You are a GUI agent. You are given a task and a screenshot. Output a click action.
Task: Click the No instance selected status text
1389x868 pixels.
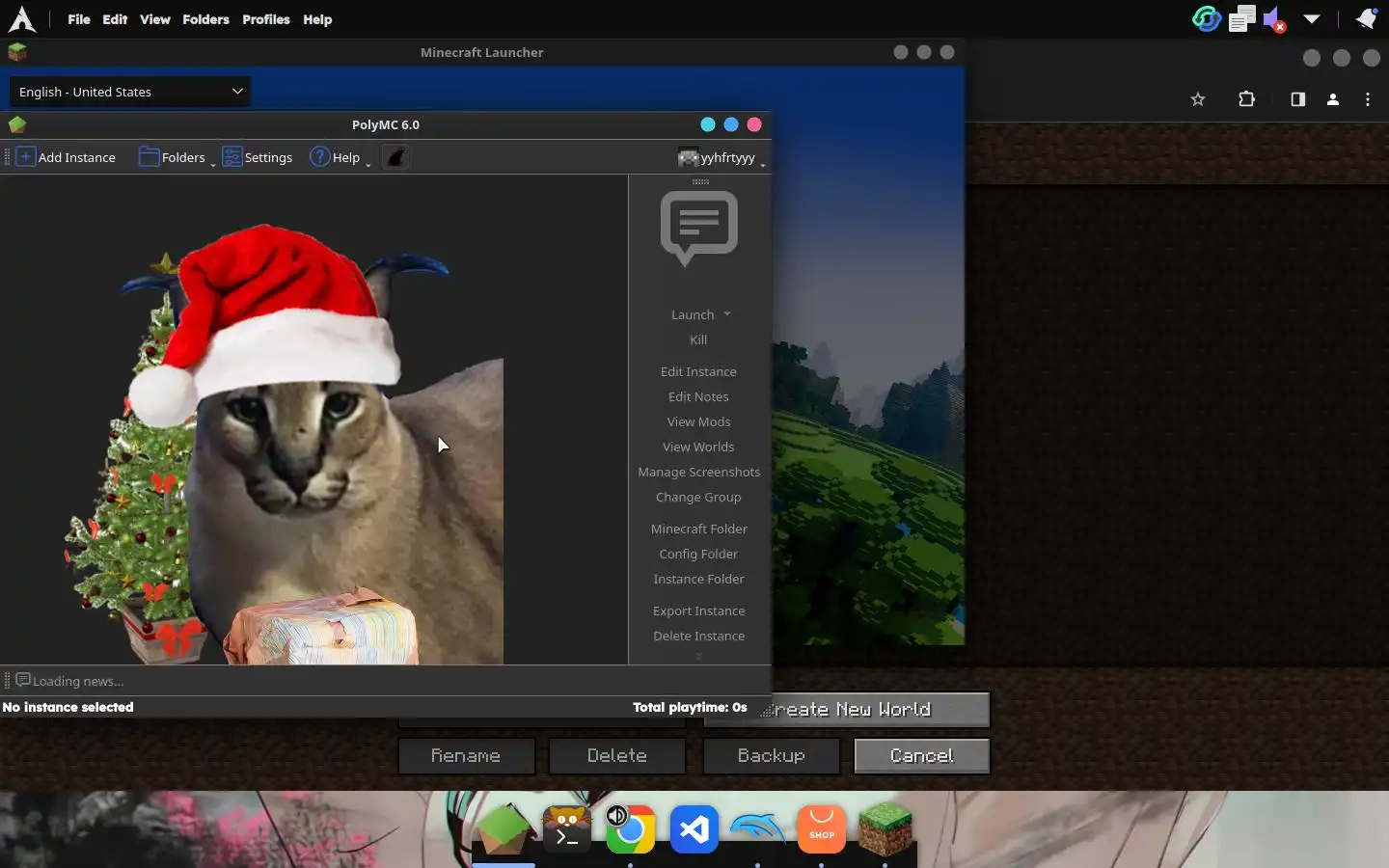(68, 707)
